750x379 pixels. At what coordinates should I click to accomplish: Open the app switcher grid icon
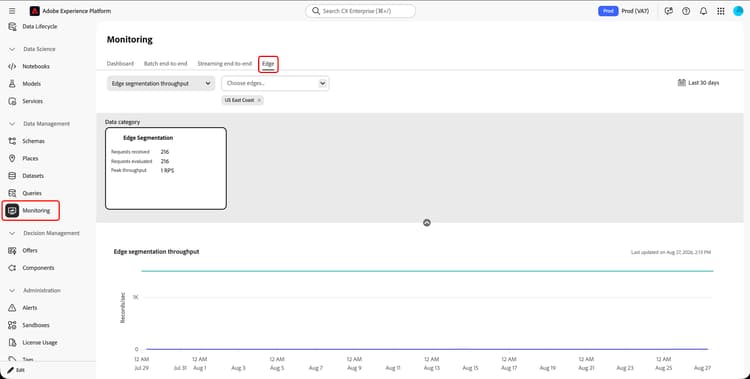pyautogui.click(x=720, y=11)
